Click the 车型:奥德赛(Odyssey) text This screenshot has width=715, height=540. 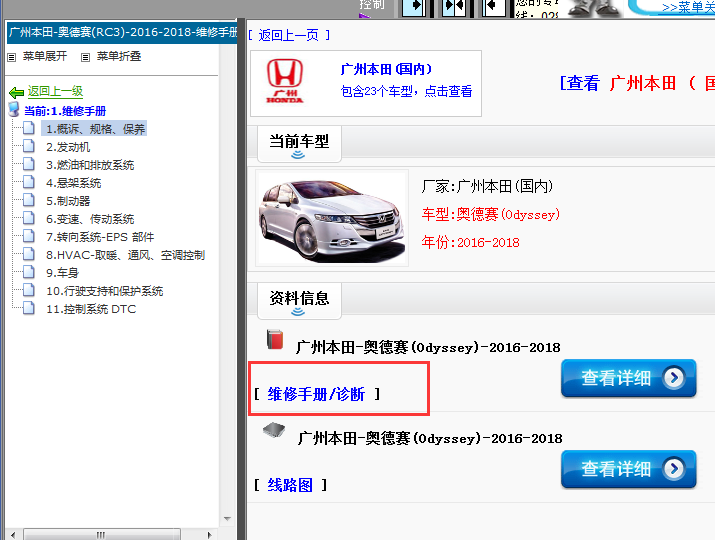click(491, 214)
